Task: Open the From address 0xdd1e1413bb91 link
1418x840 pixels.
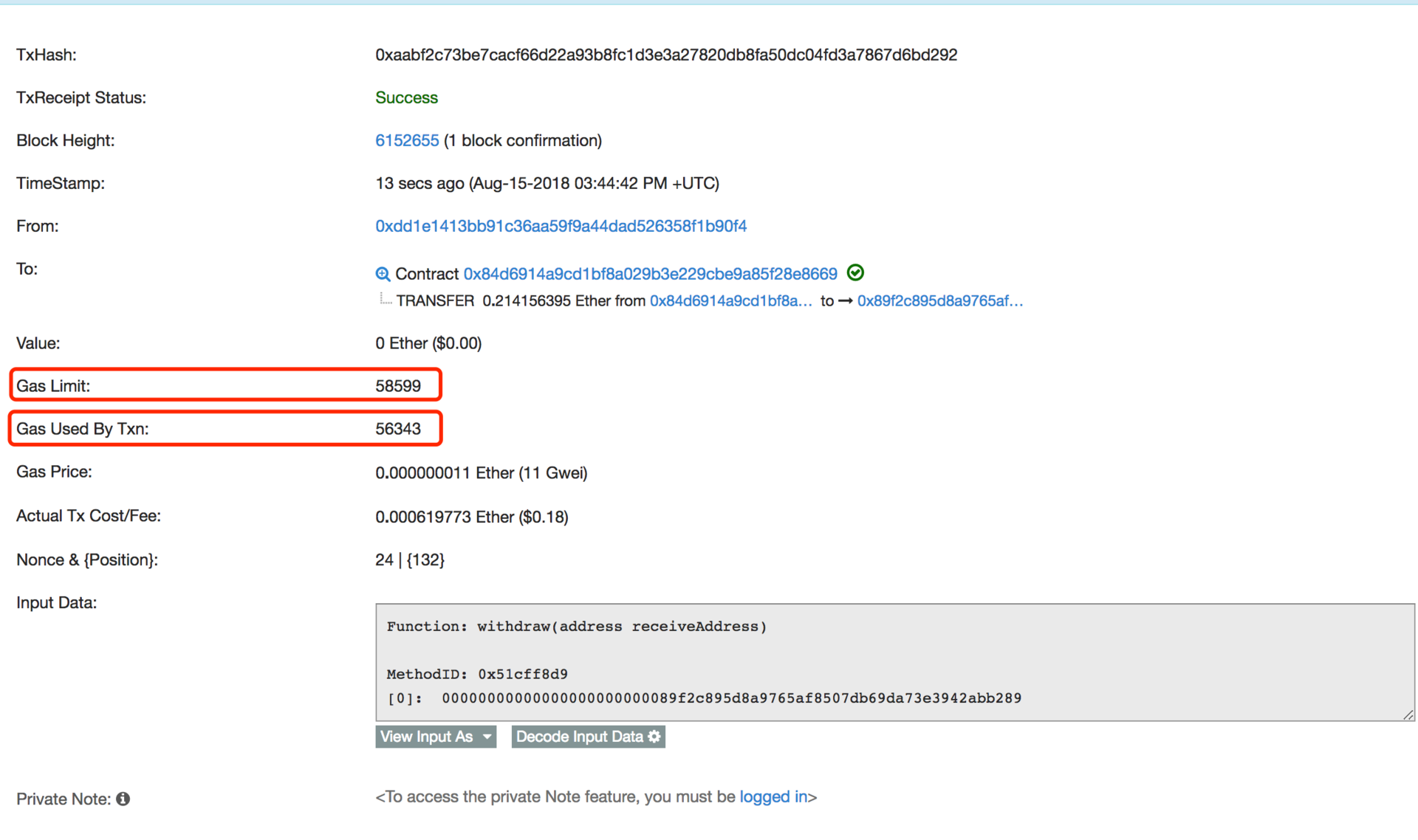Action: (561, 226)
